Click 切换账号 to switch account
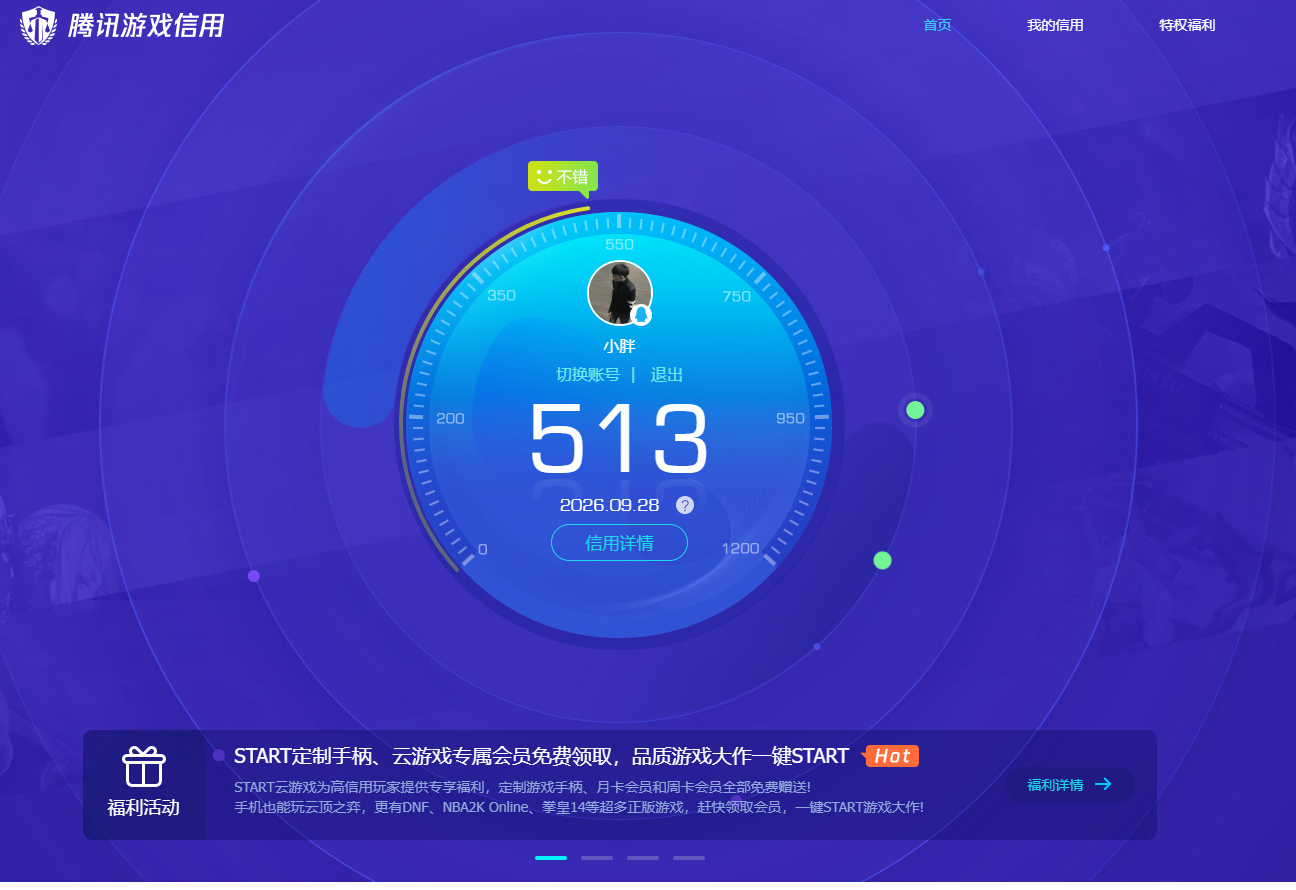This screenshot has width=1296, height=890. tap(588, 375)
